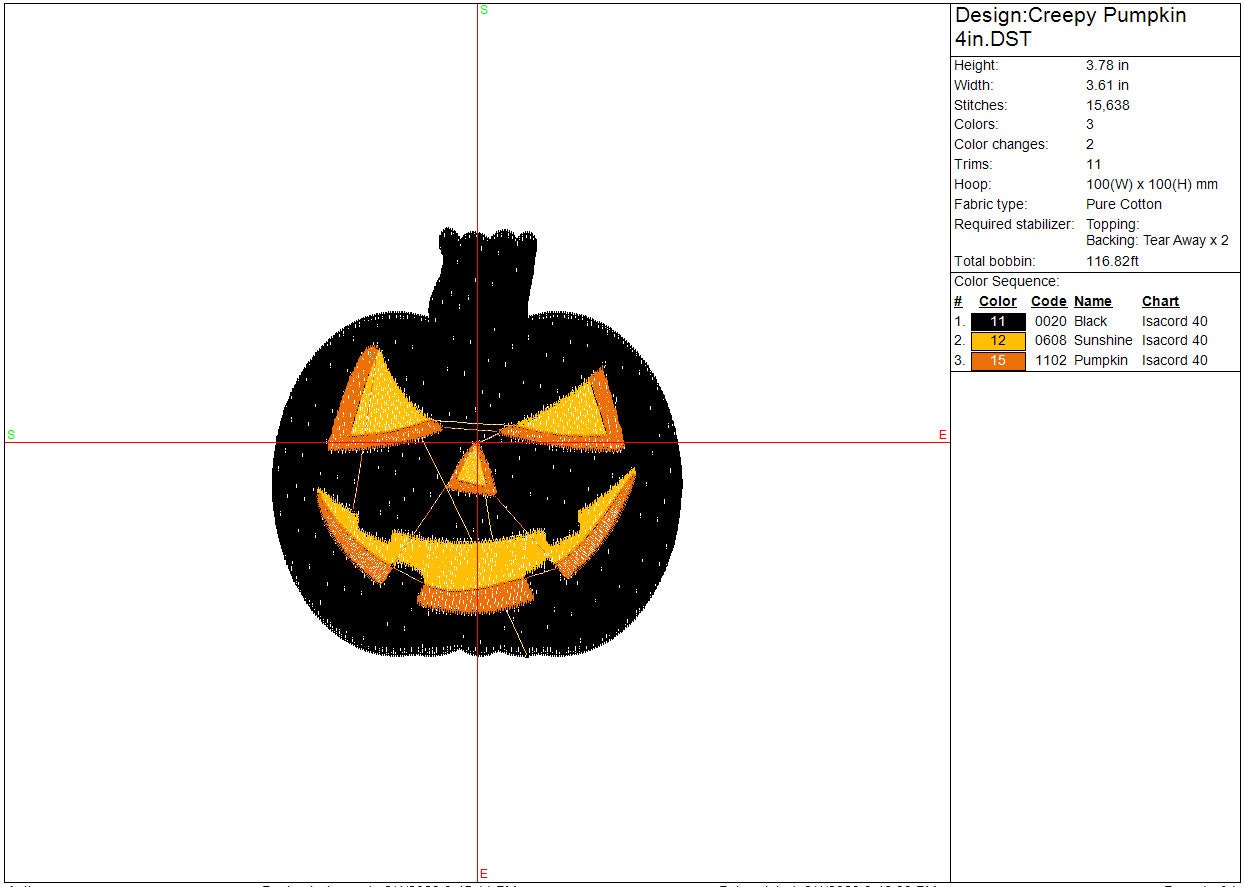Viewport: 1244px width, 887px height.
Task: Click the black color swatch numbered 11
Action: click(998, 322)
